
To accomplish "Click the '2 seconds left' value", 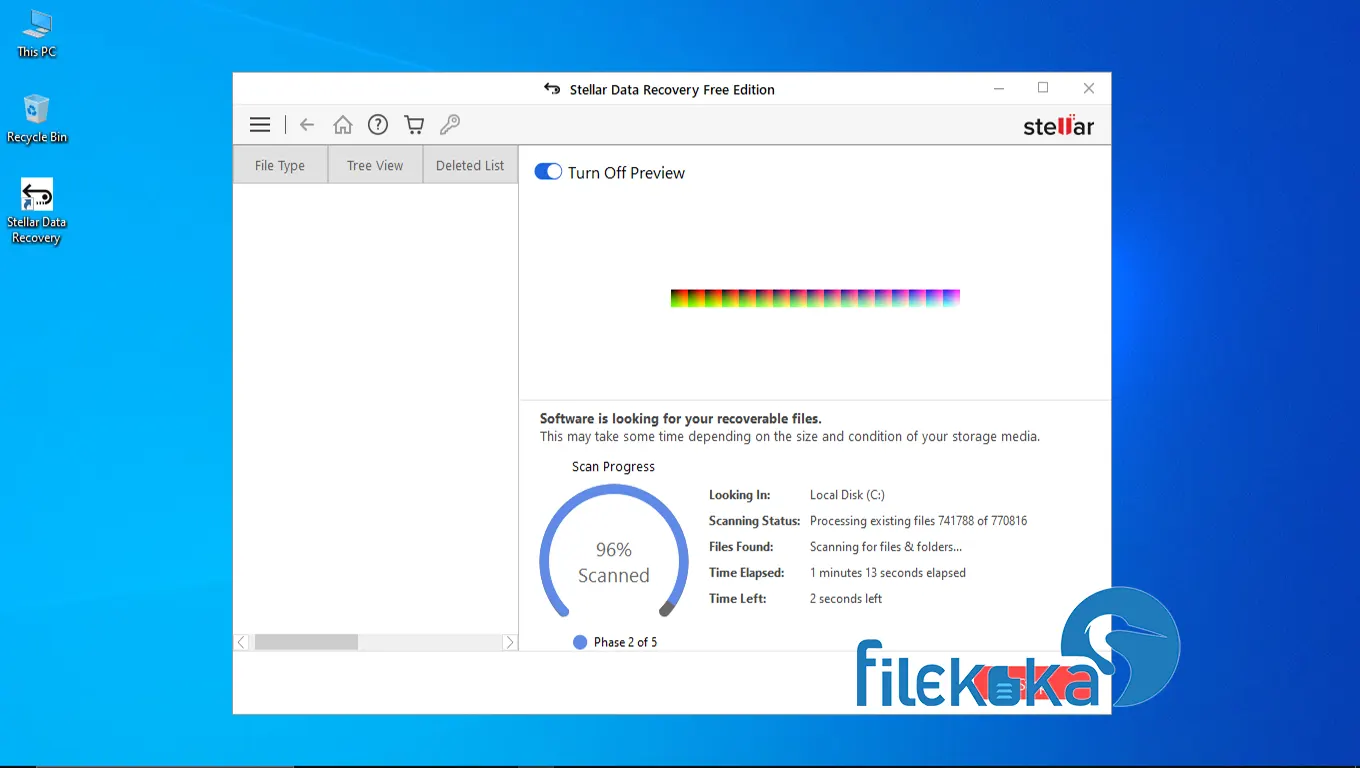I will click(846, 599).
